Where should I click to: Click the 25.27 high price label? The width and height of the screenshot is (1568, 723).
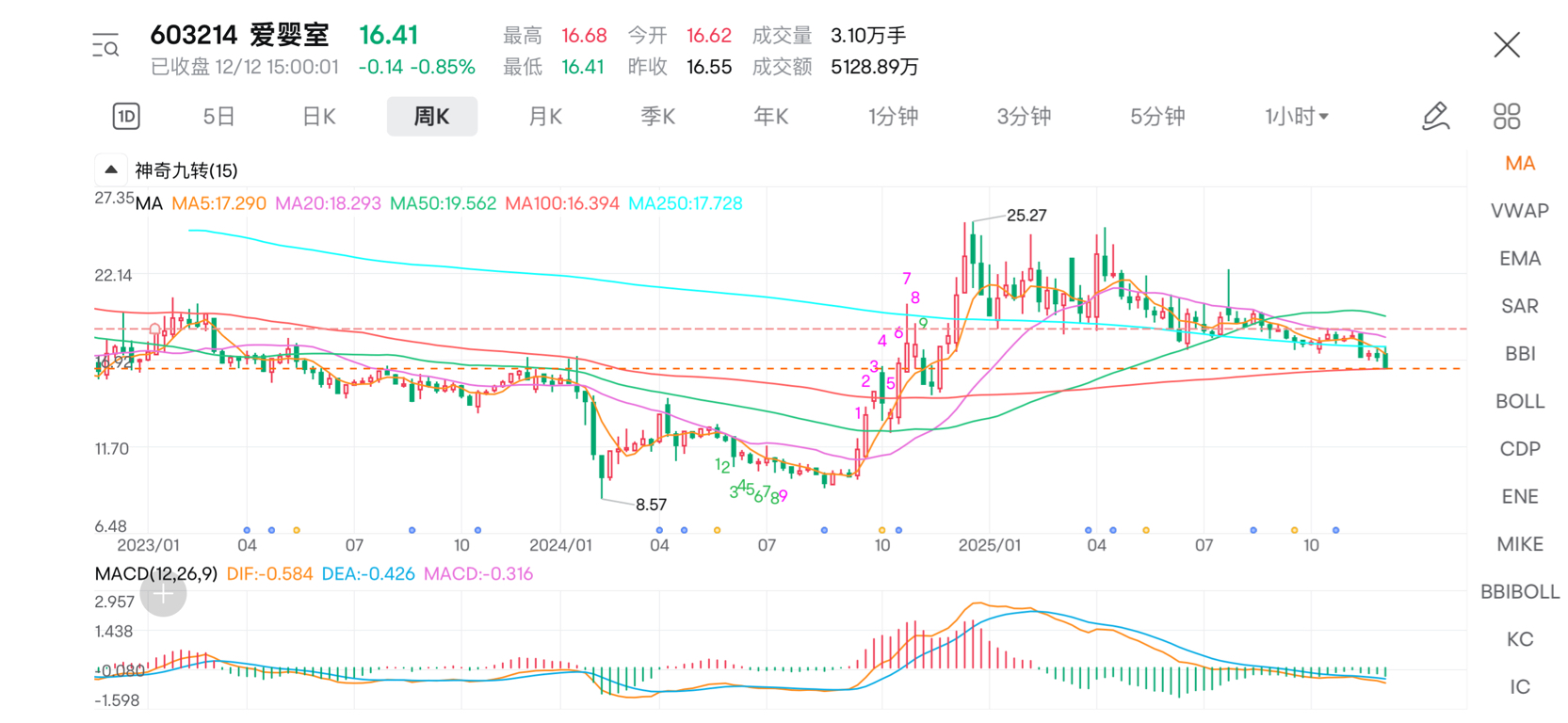click(1026, 215)
